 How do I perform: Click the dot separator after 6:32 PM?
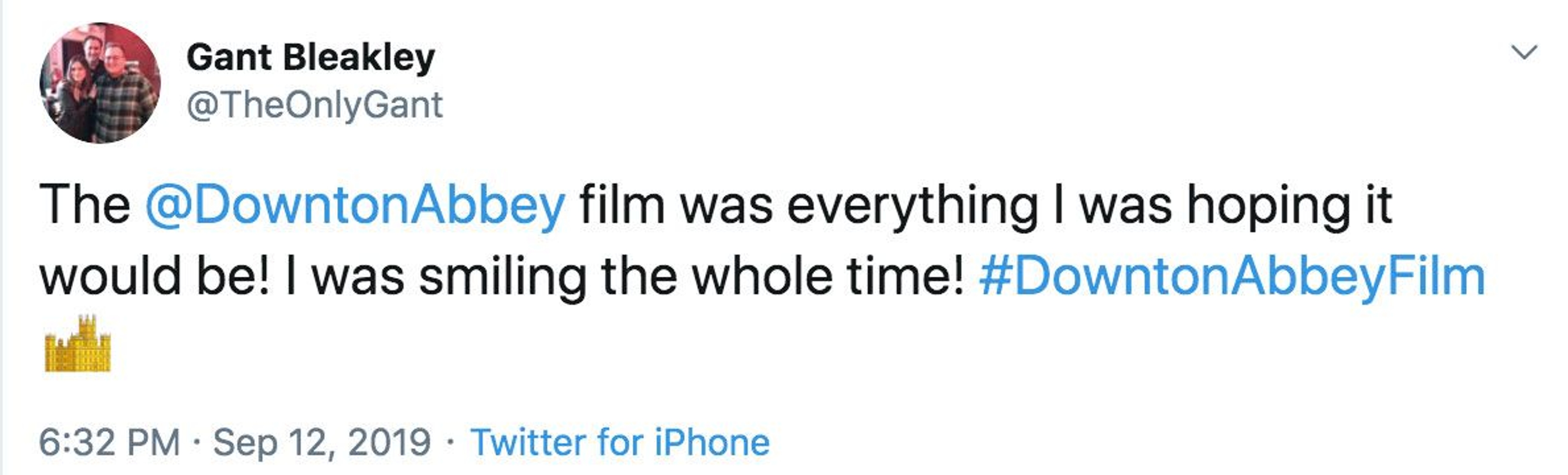[196, 442]
